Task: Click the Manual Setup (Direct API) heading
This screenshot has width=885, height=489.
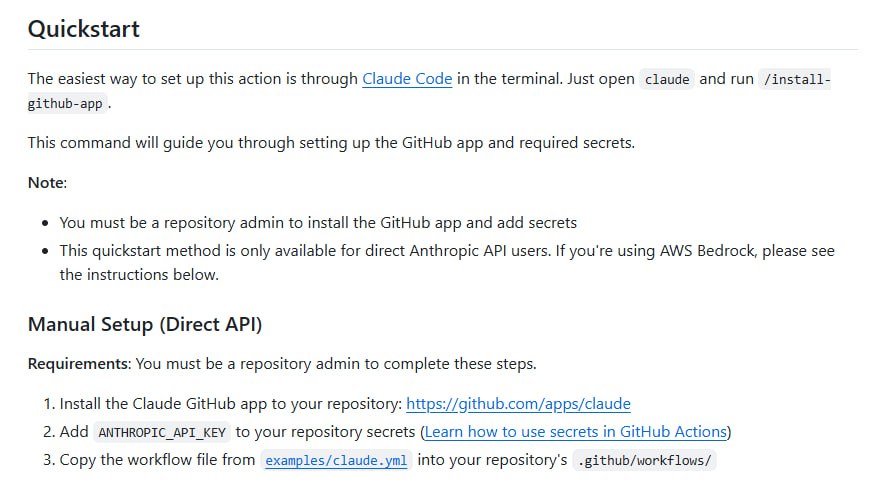Action: [145, 325]
